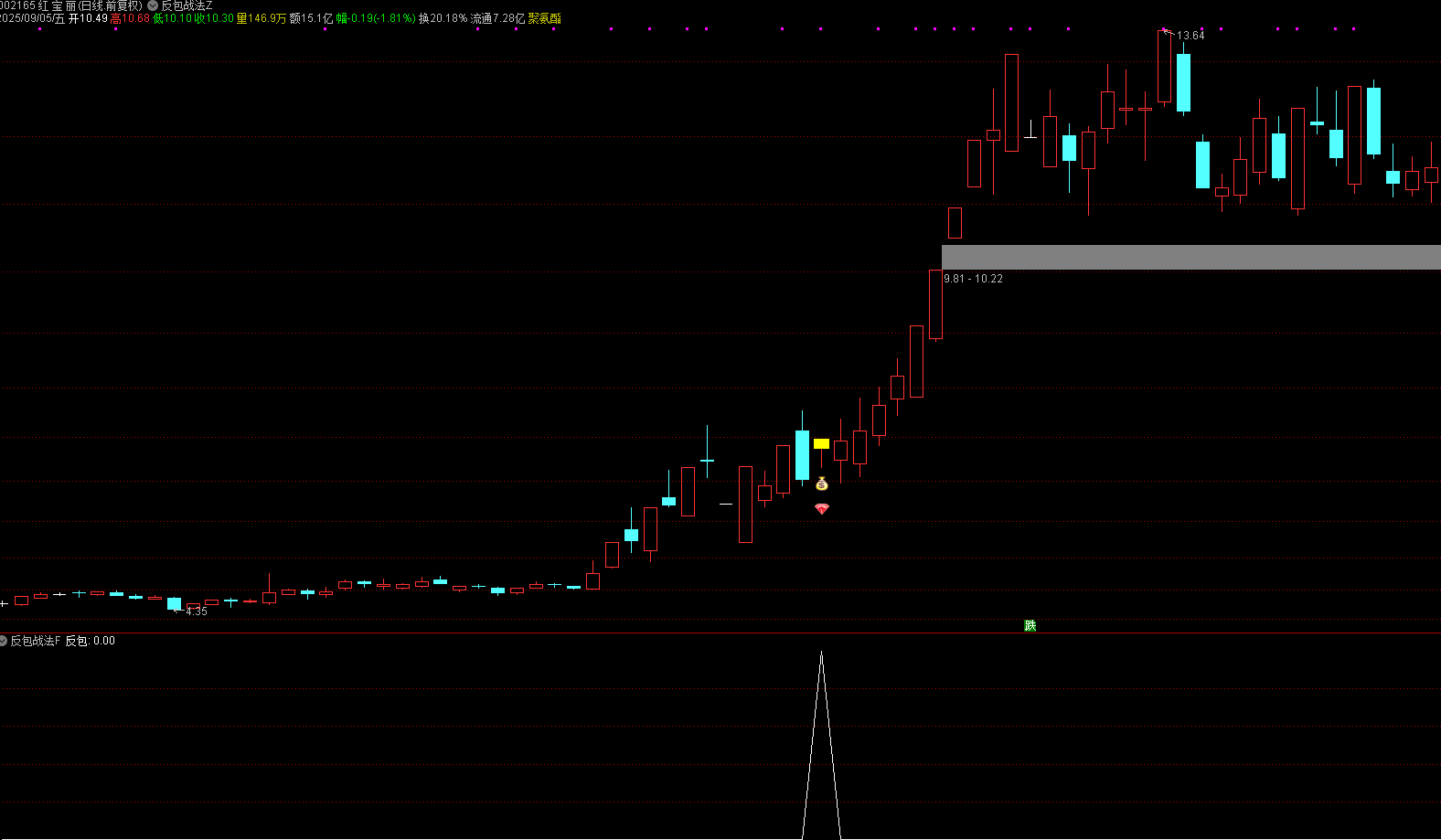Select the yellow highlighted candlestick
Image resolution: width=1441 pixels, height=840 pixels.
tap(821, 443)
